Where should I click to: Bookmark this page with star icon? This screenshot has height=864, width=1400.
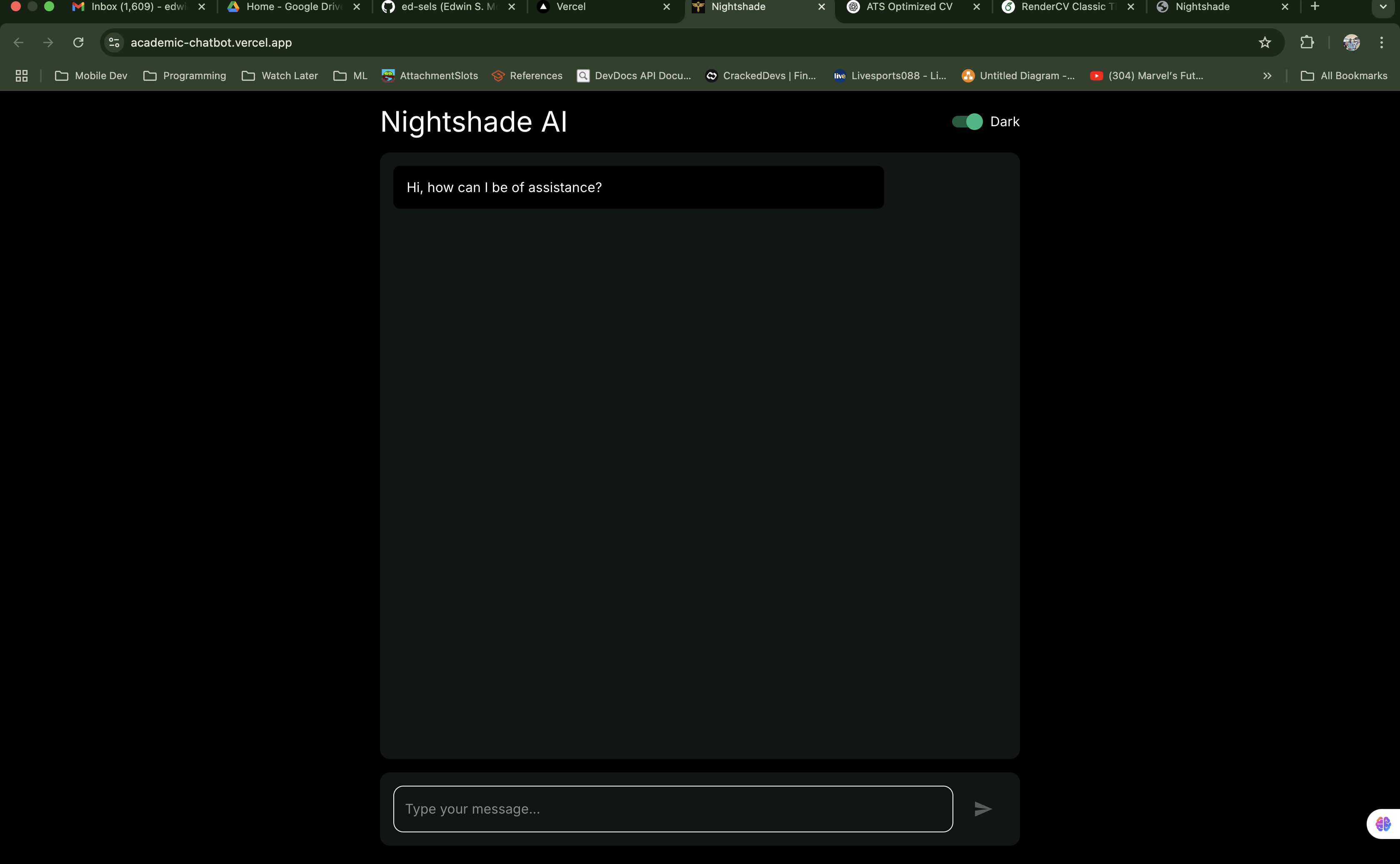click(x=1265, y=42)
